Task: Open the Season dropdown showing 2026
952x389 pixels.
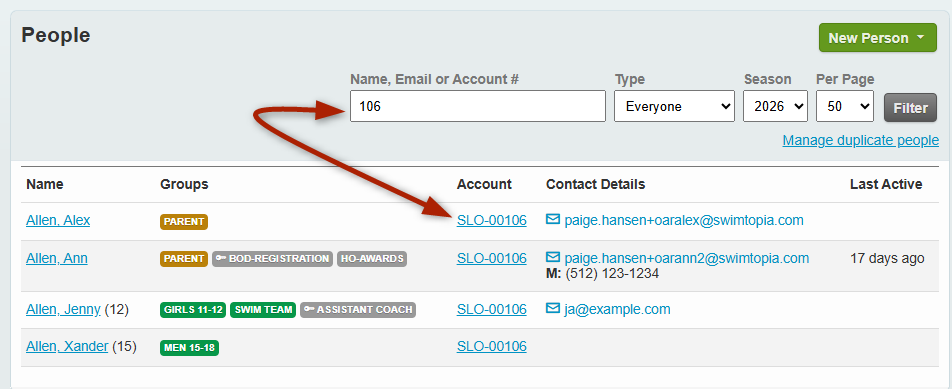Action: pos(775,106)
